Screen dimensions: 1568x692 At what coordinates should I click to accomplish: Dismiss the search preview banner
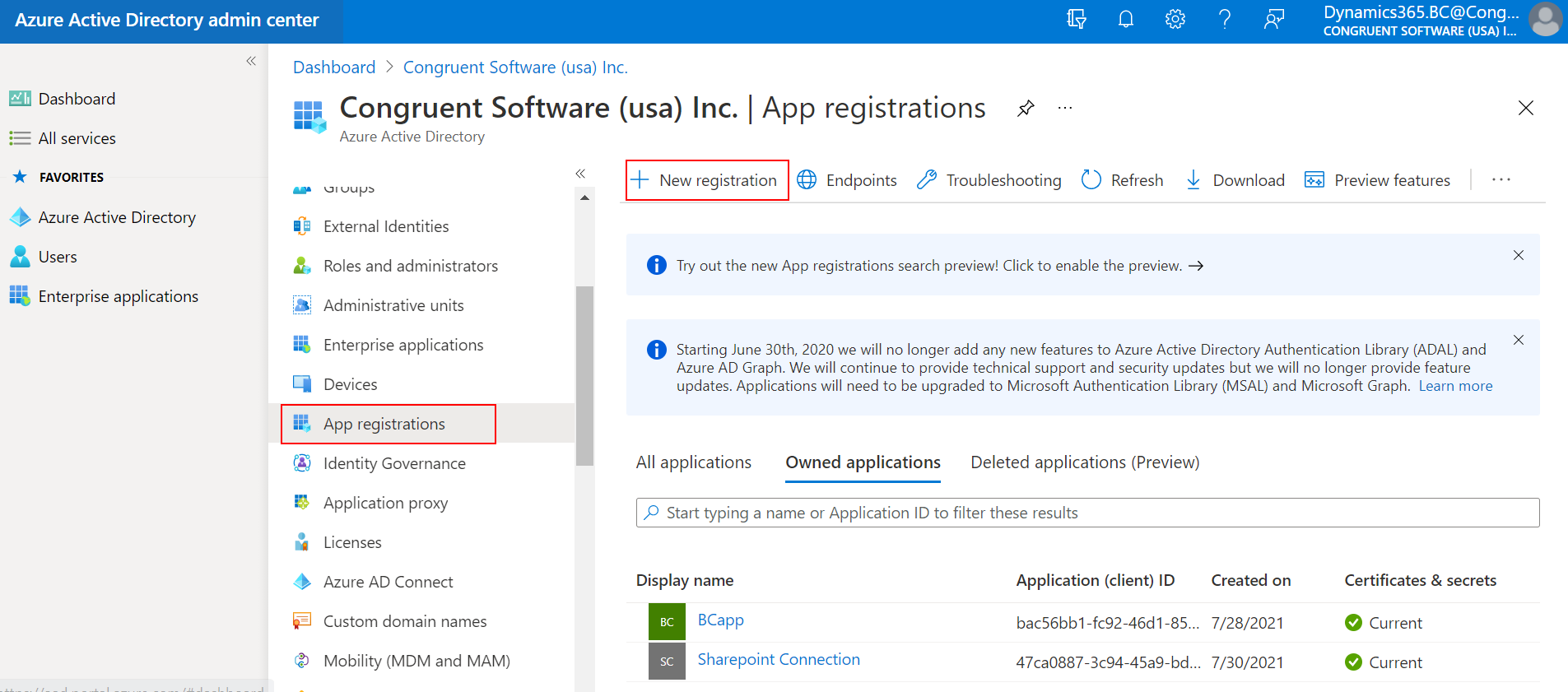click(1519, 255)
